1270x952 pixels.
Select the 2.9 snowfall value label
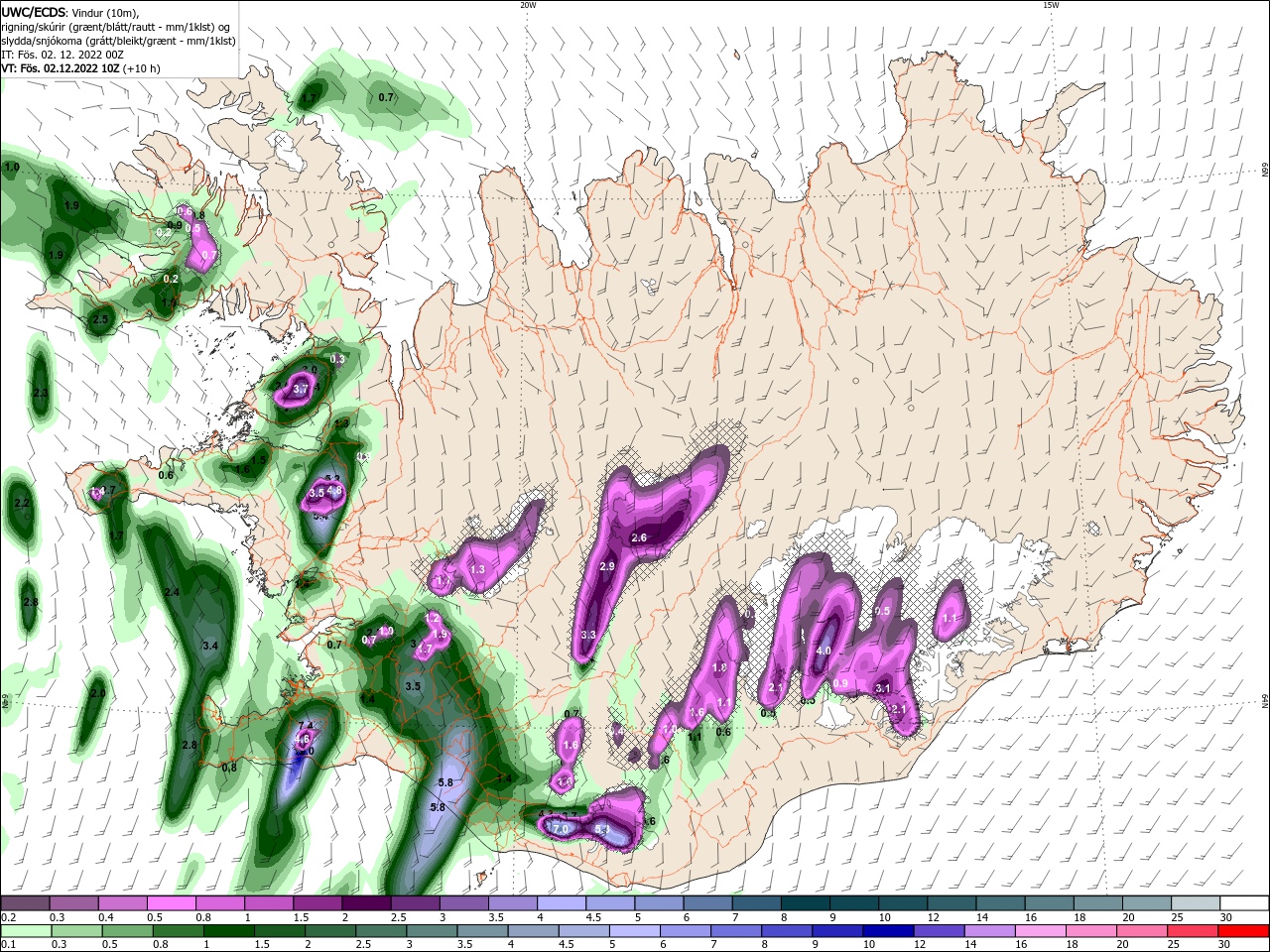tap(607, 565)
